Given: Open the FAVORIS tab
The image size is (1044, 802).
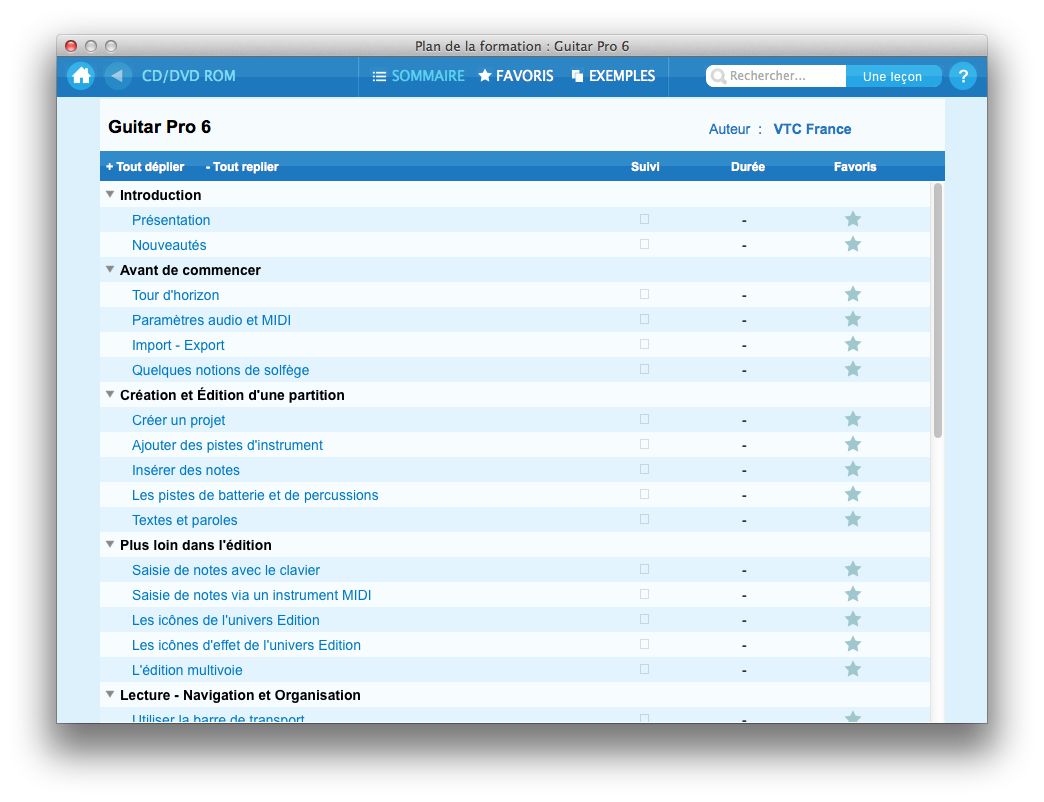Looking at the screenshot, I should click(x=516, y=76).
